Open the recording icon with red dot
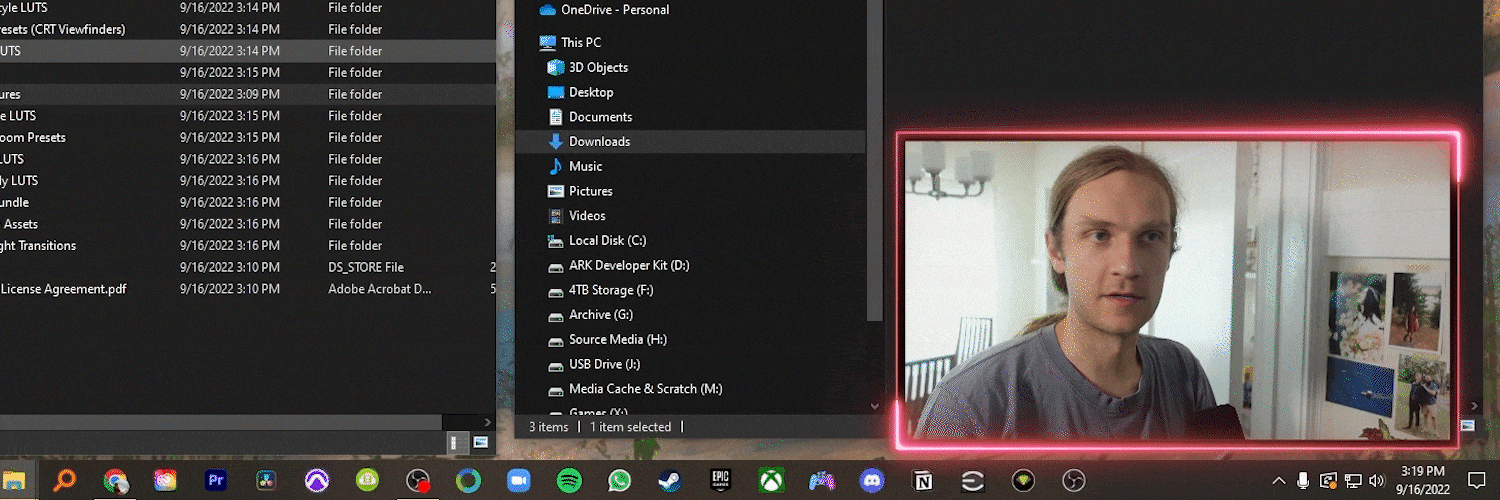Viewport: 1500px width, 500px height. (x=418, y=481)
